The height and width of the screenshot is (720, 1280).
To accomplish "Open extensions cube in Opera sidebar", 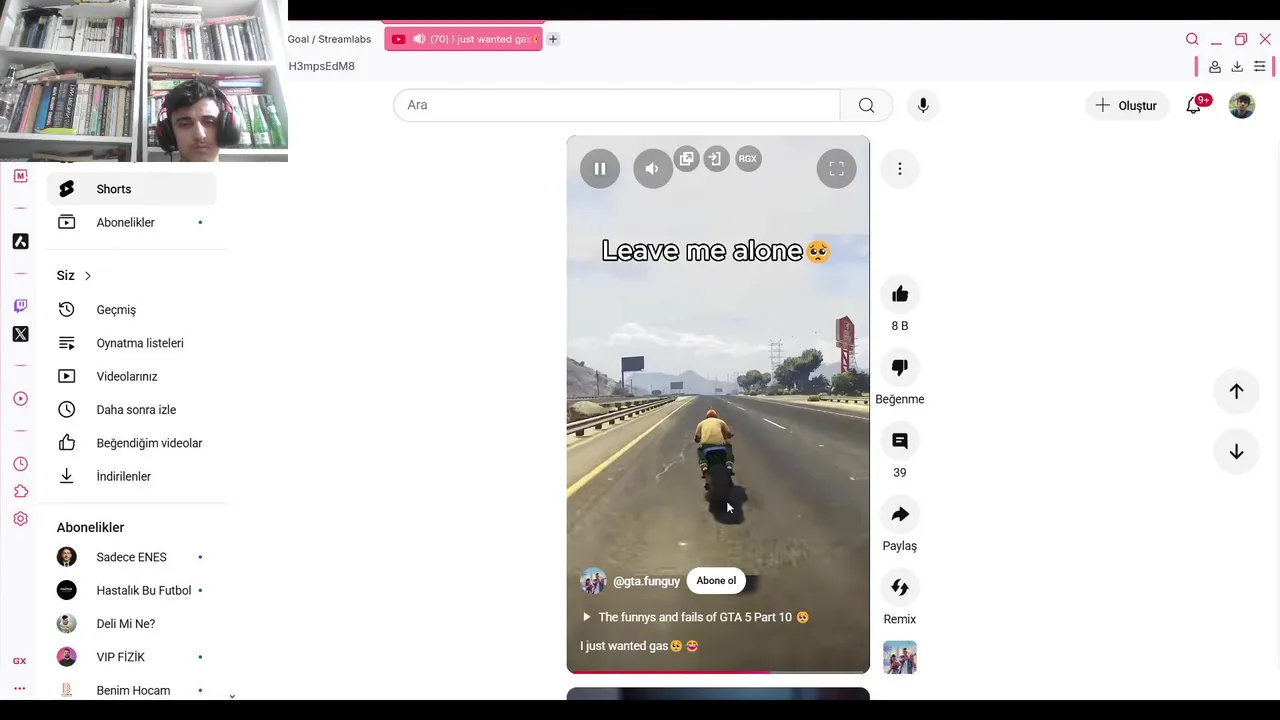I will coord(20,491).
